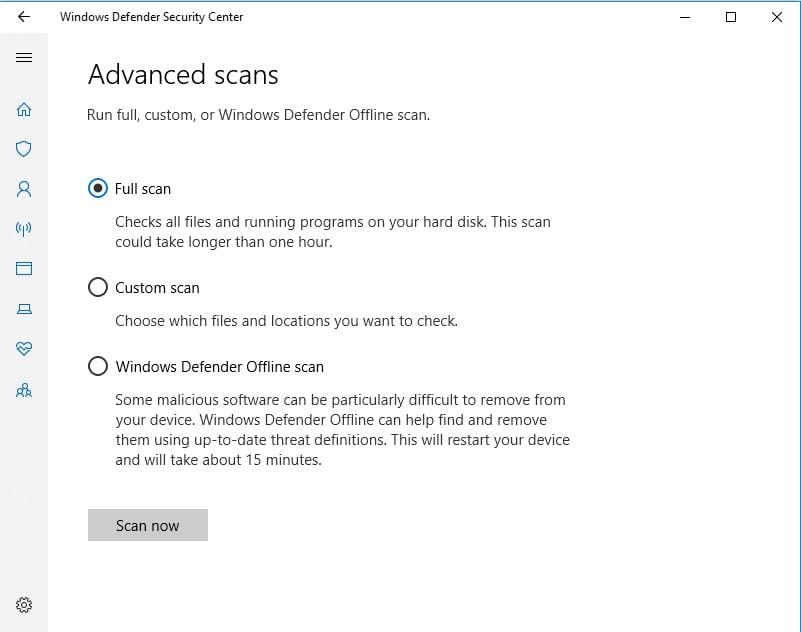Open Firewall & network protection icon
The height and width of the screenshot is (632, 801).
pos(24,229)
